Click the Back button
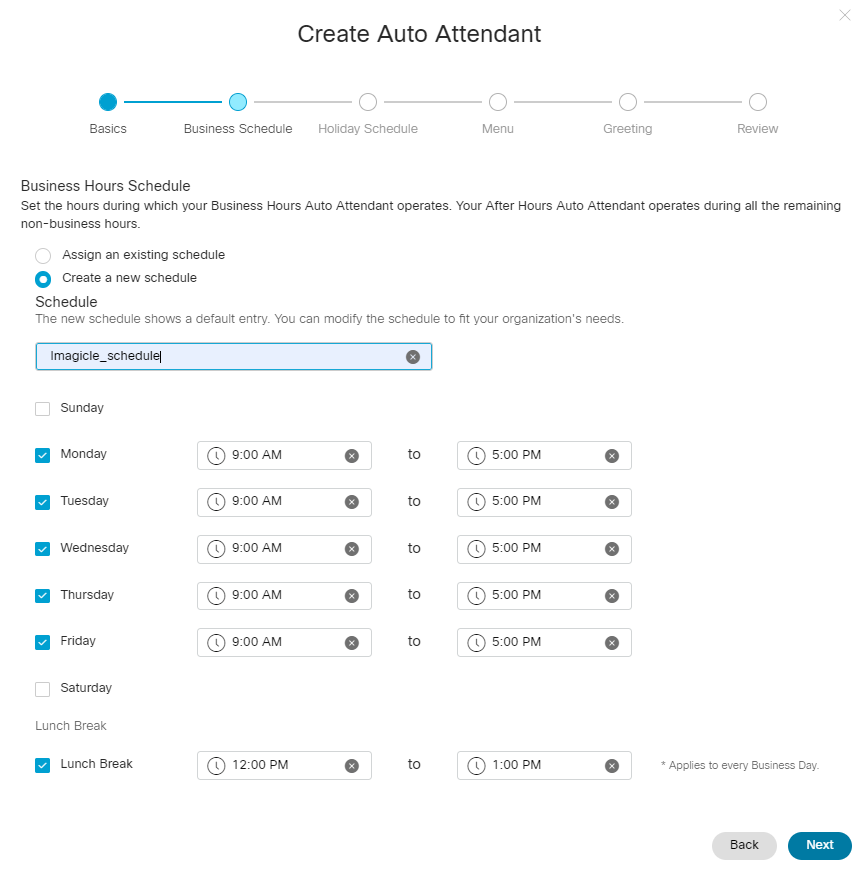Image resolution: width=865 pixels, height=869 pixels. pos(744,845)
